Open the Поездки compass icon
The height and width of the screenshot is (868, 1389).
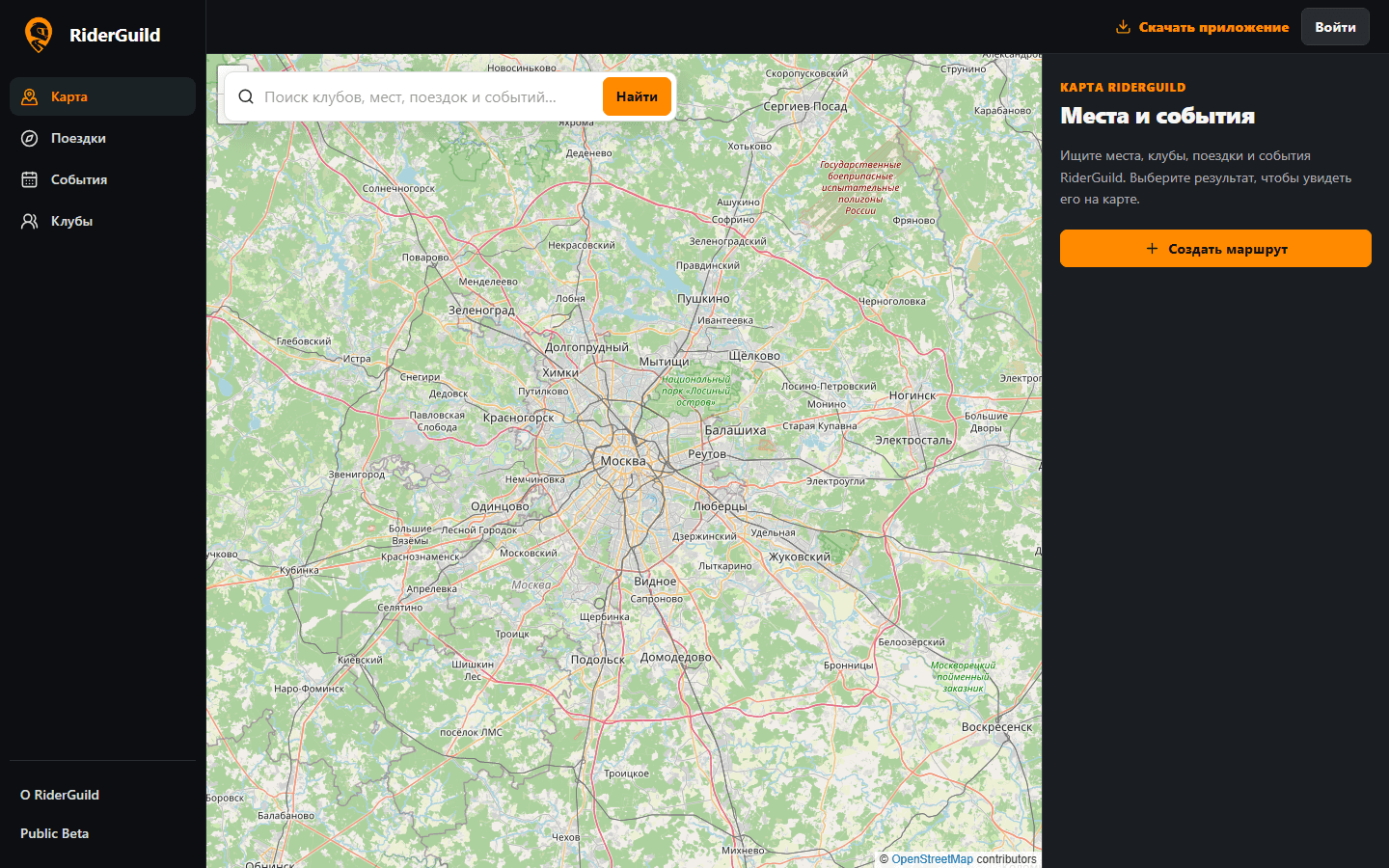(x=30, y=138)
